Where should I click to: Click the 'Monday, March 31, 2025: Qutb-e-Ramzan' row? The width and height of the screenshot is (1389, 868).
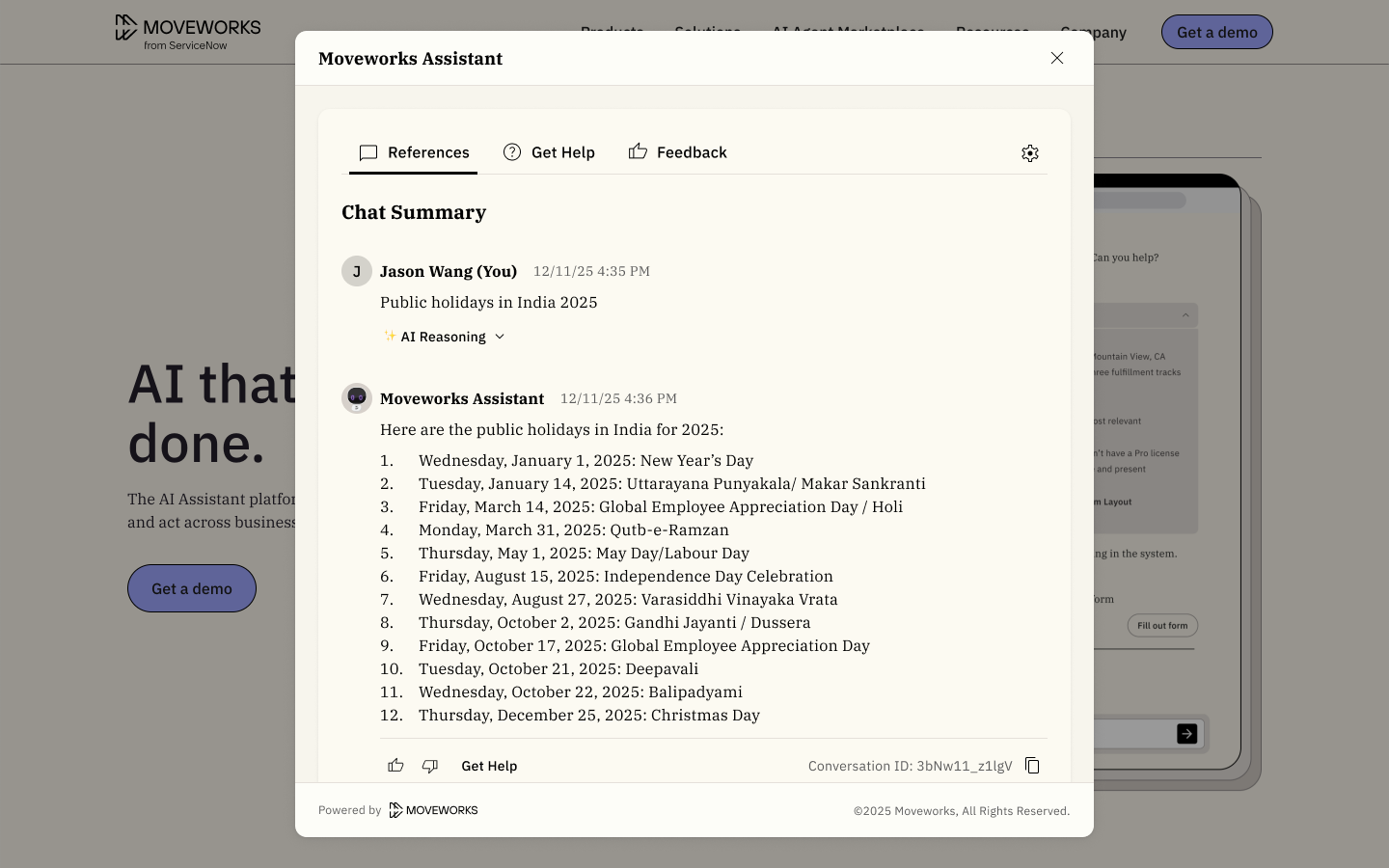574,529
